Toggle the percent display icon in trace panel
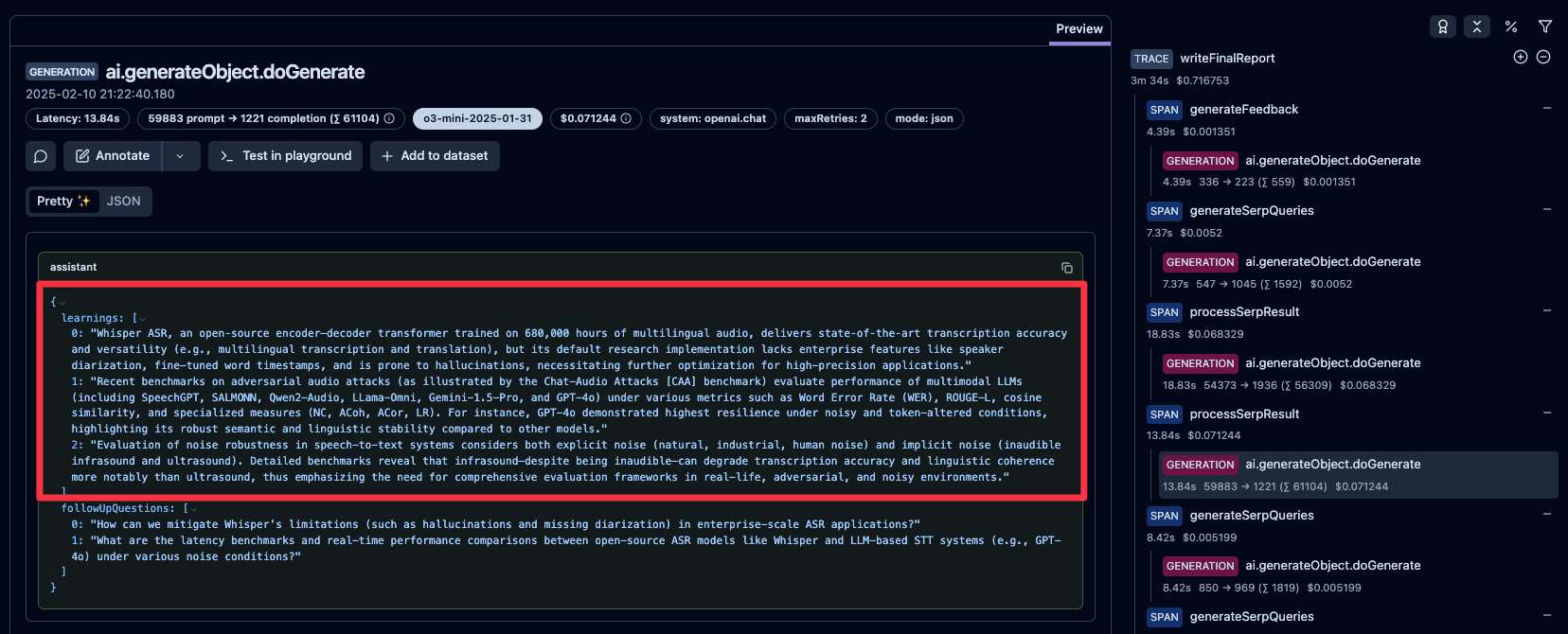1568x634 pixels. [1510, 26]
